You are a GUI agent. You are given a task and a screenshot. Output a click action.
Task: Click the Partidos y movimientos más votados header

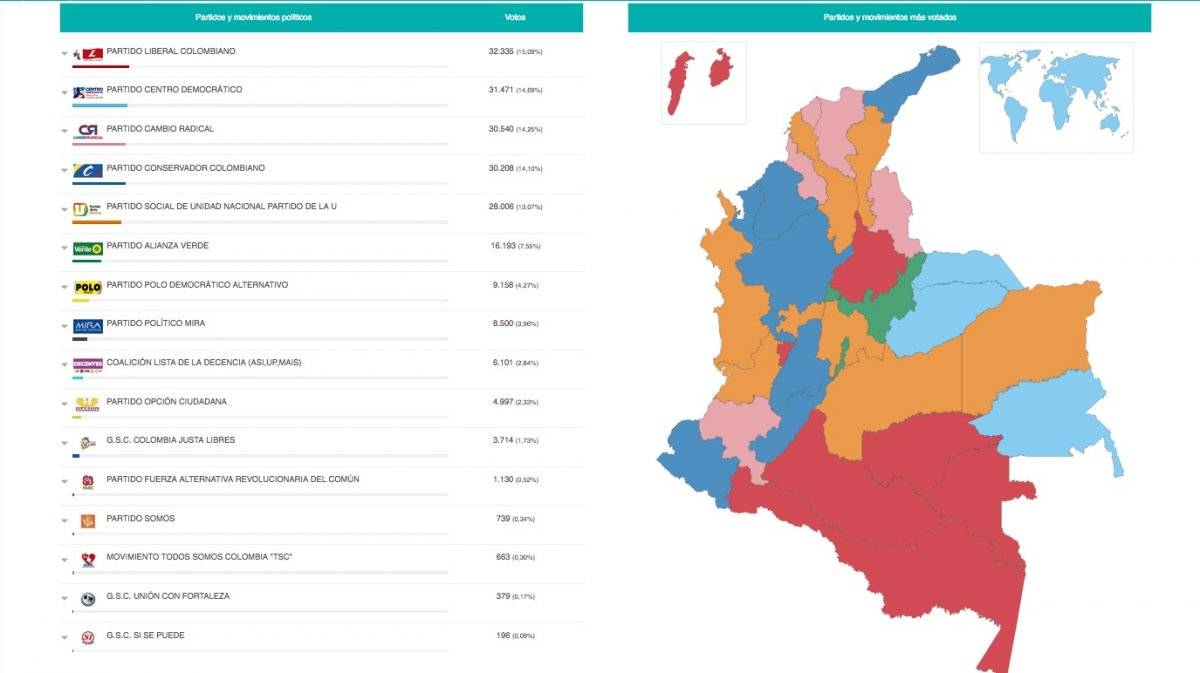click(x=889, y=18)
